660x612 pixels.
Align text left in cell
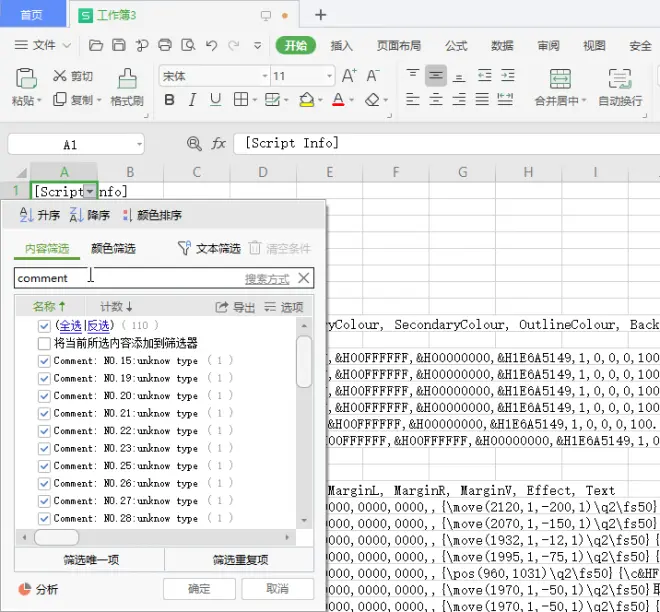412,100
